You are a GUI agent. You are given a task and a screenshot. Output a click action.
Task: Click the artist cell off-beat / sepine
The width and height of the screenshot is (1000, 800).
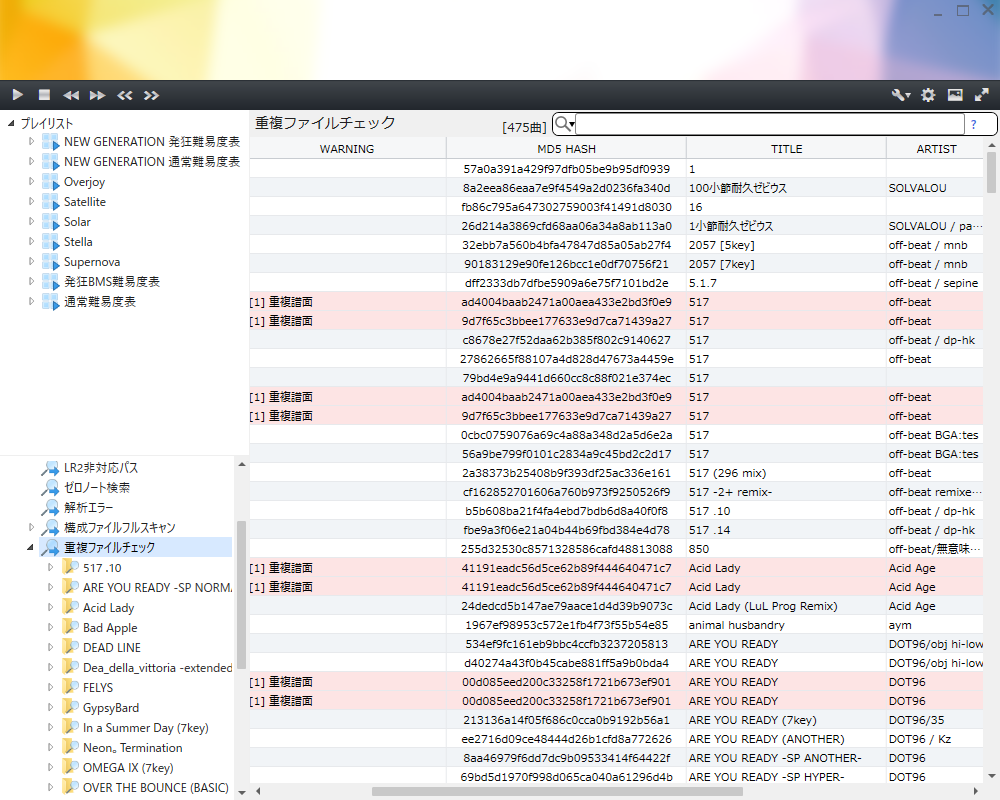pos(933,283)
